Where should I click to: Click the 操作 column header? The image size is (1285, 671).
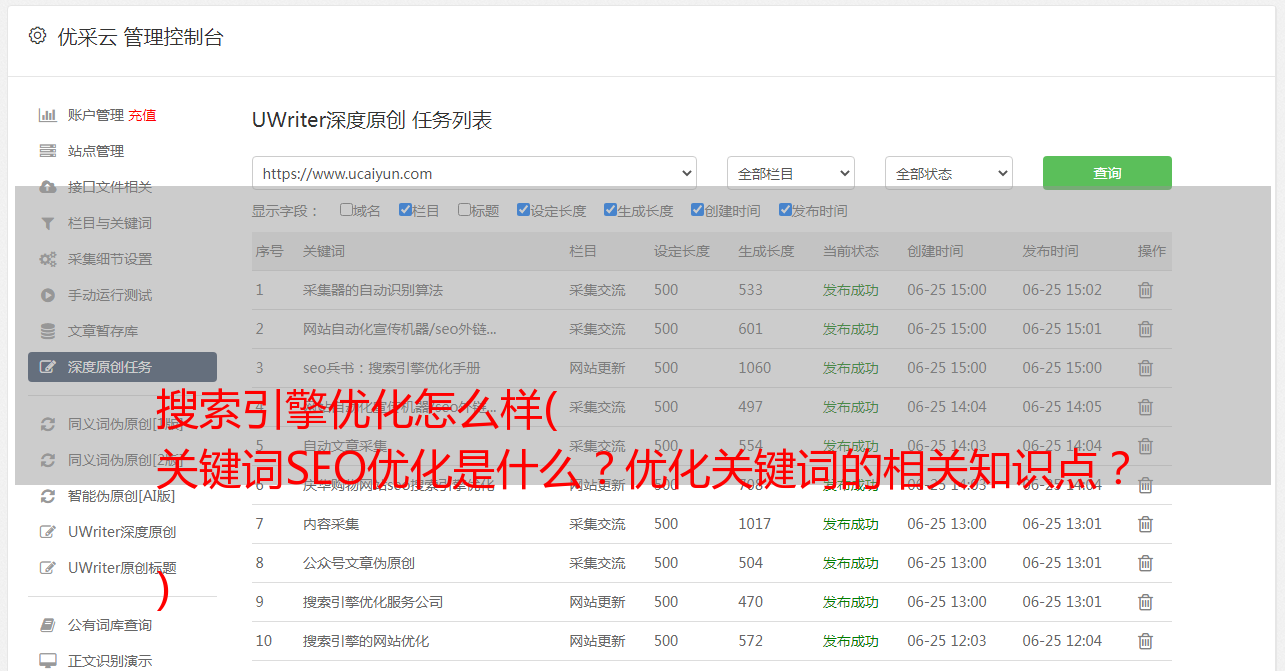[x=1152, y=251]
